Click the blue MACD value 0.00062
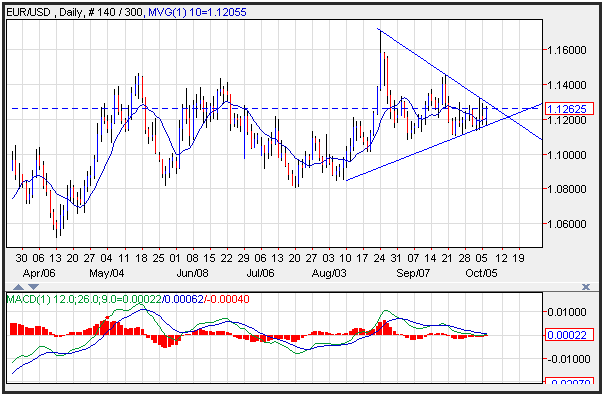605x396 pixels. (183, 299)
